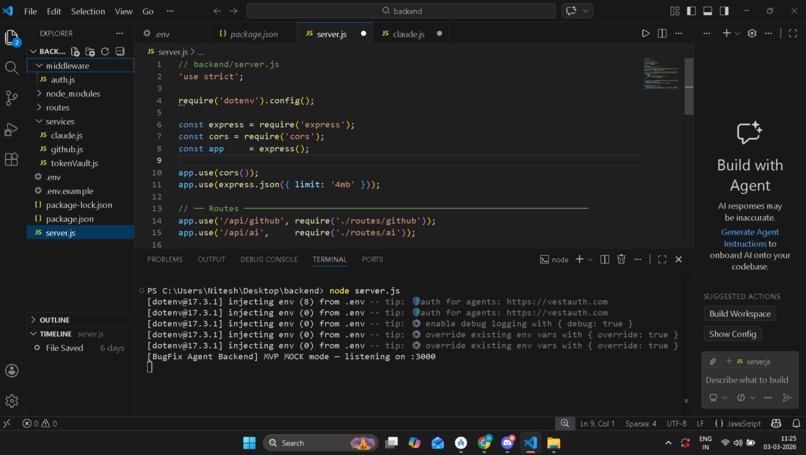
Task: Create a new file in Explorer
Action: click(x=75, y=51)
